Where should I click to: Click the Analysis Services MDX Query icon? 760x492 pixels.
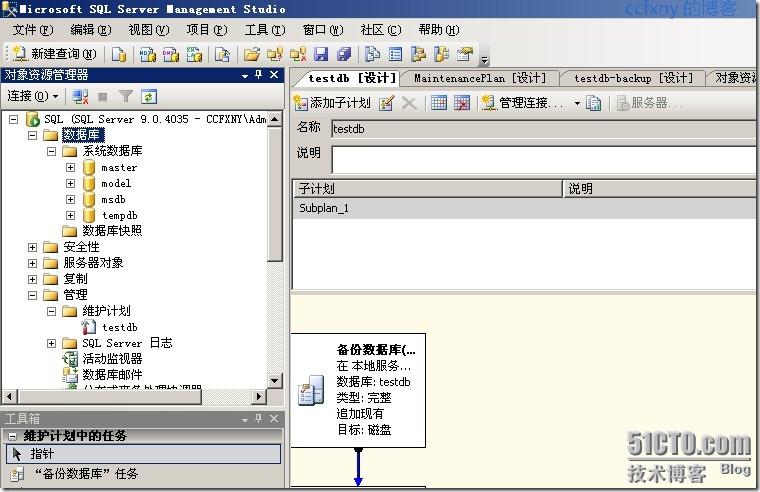click(147, 54)
